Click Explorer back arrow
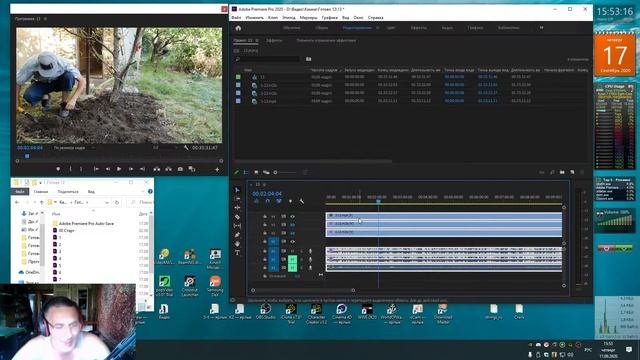Viewport: 640px width, 360px height. [x=17, y=202]
